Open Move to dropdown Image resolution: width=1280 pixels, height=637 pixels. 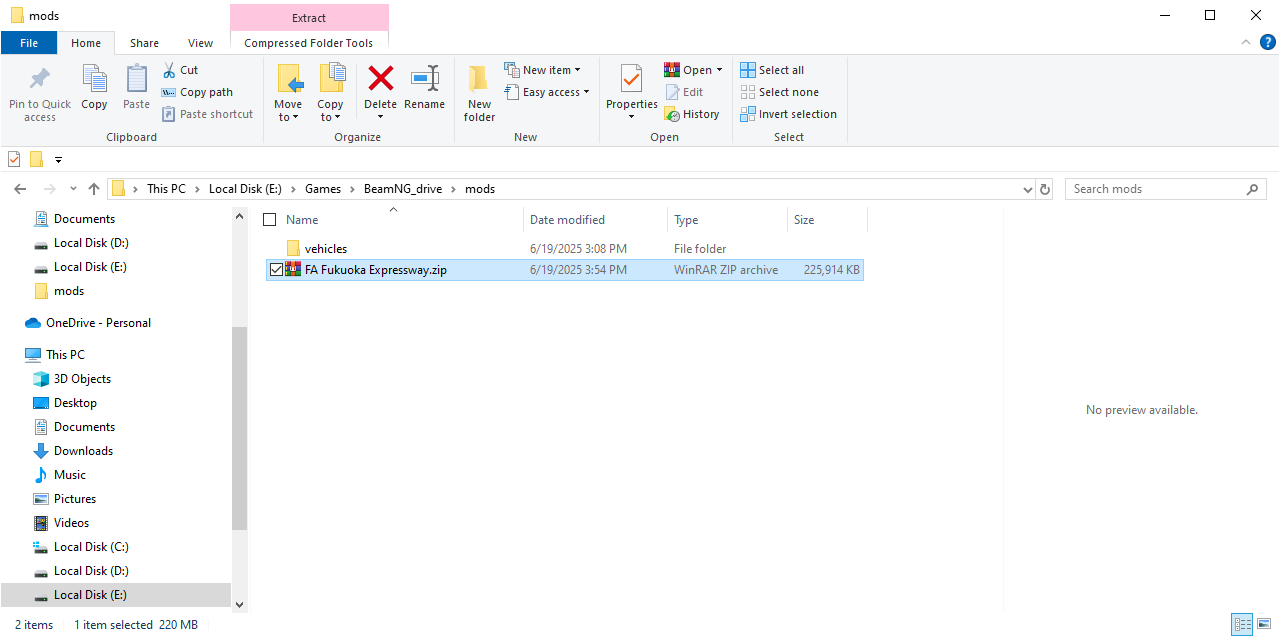tap(288, 110)
